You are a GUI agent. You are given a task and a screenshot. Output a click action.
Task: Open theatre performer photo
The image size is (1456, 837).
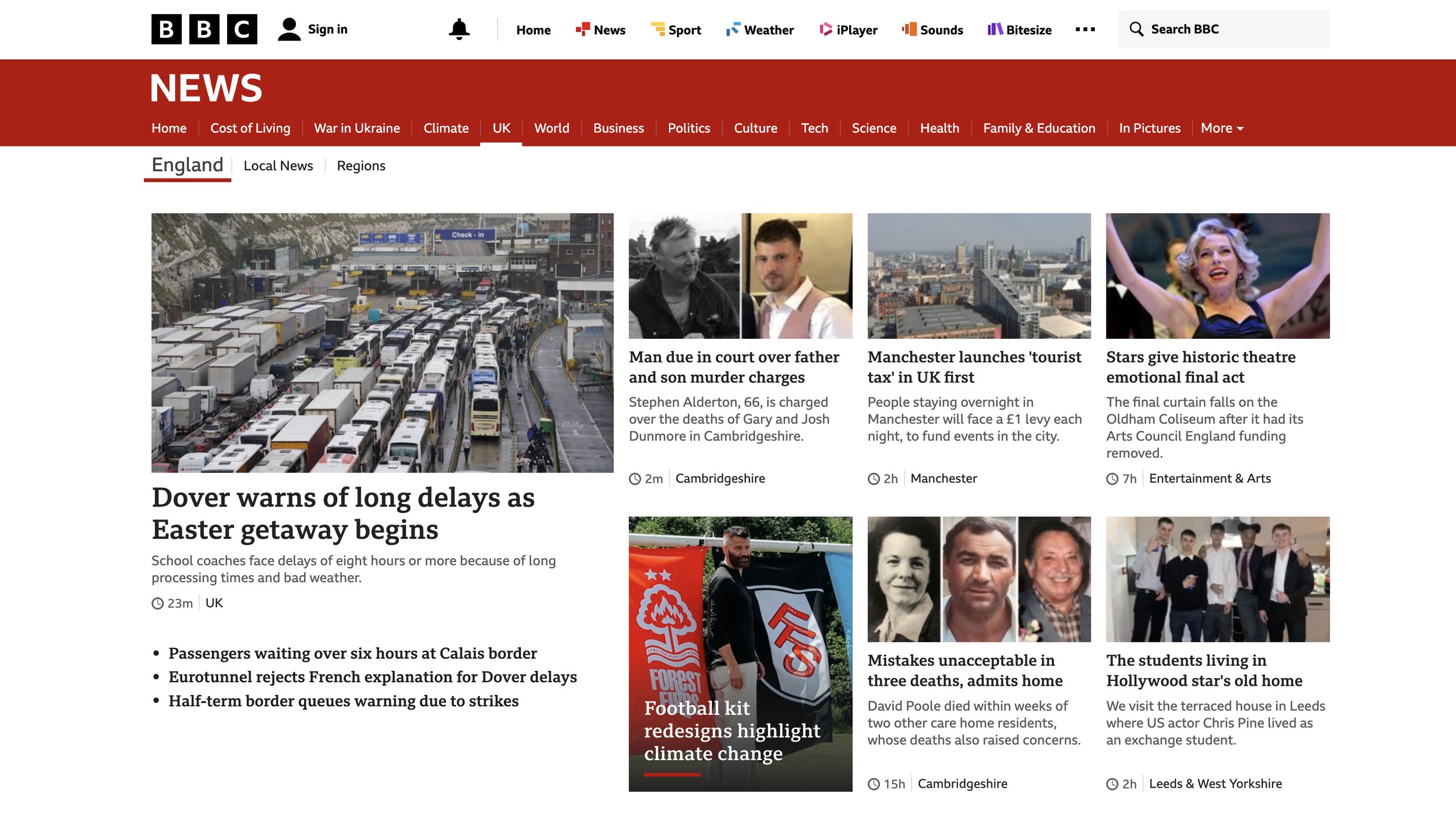[x=1218, y=276]
